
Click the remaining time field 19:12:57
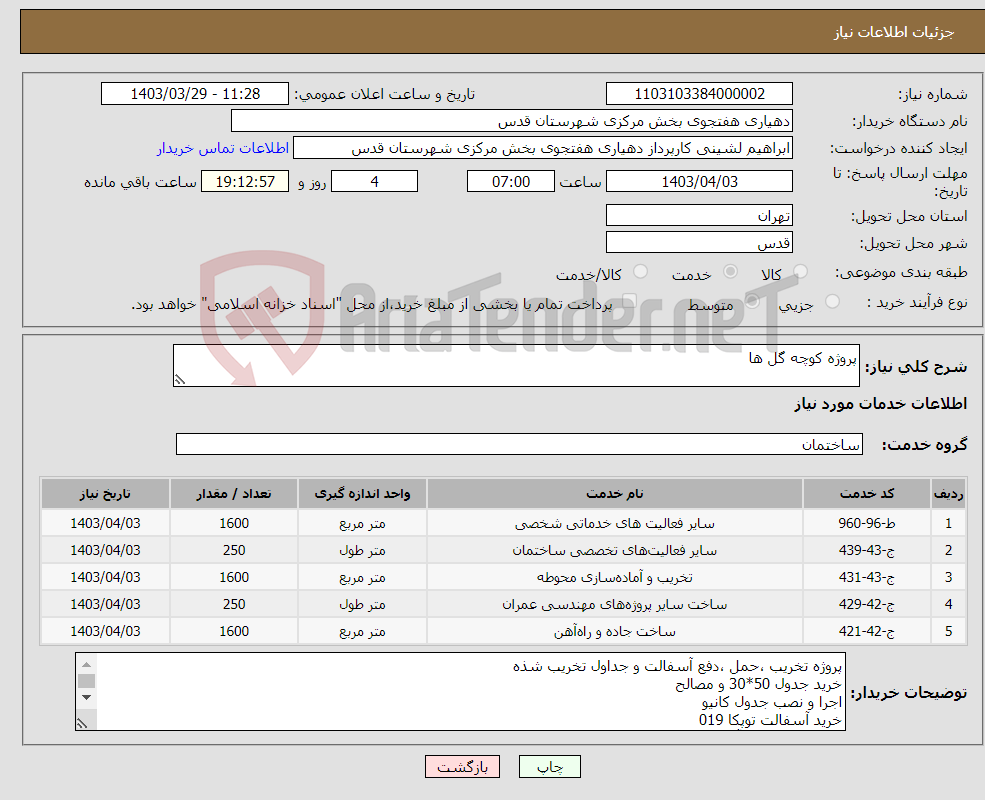[x=245, y=181]
